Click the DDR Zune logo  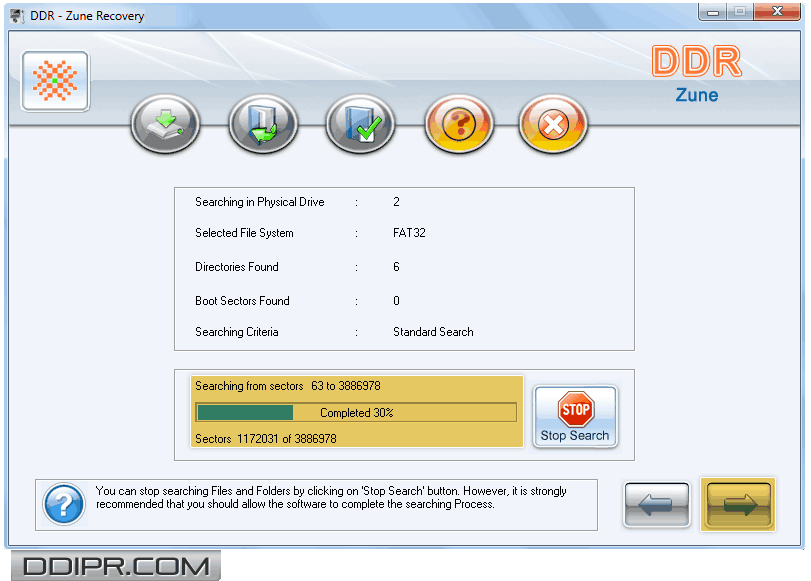697,74
